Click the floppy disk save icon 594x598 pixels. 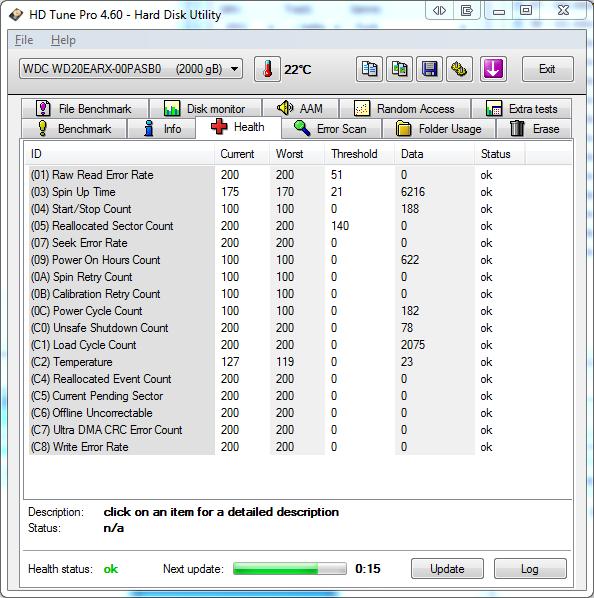[x=429, y=69]
